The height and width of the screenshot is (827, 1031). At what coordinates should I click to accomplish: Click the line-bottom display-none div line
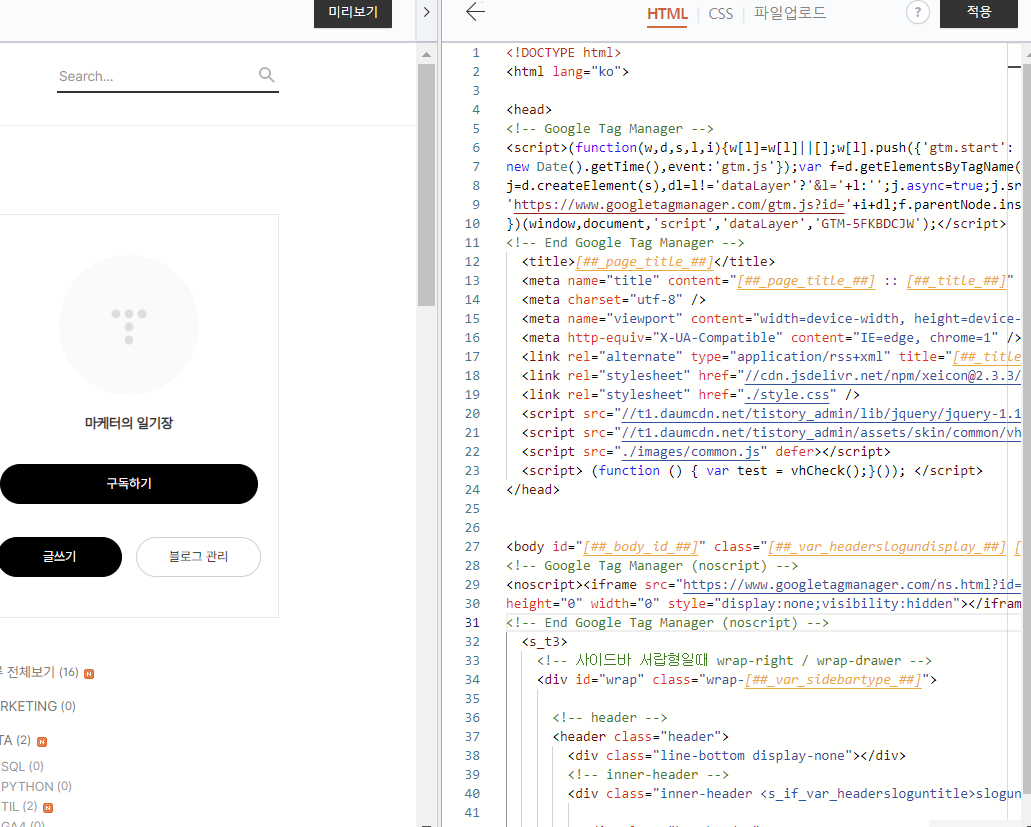click(x=736, y=756)
